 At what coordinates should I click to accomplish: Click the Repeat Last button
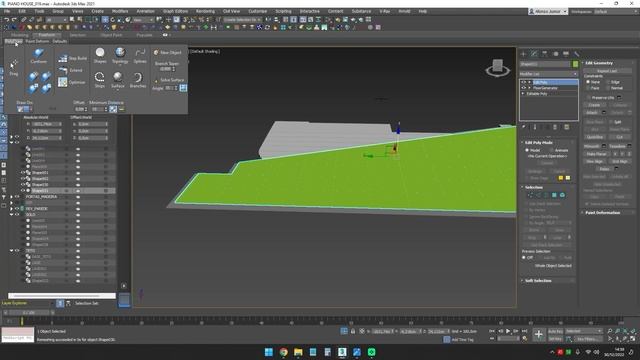pos(607,71)
